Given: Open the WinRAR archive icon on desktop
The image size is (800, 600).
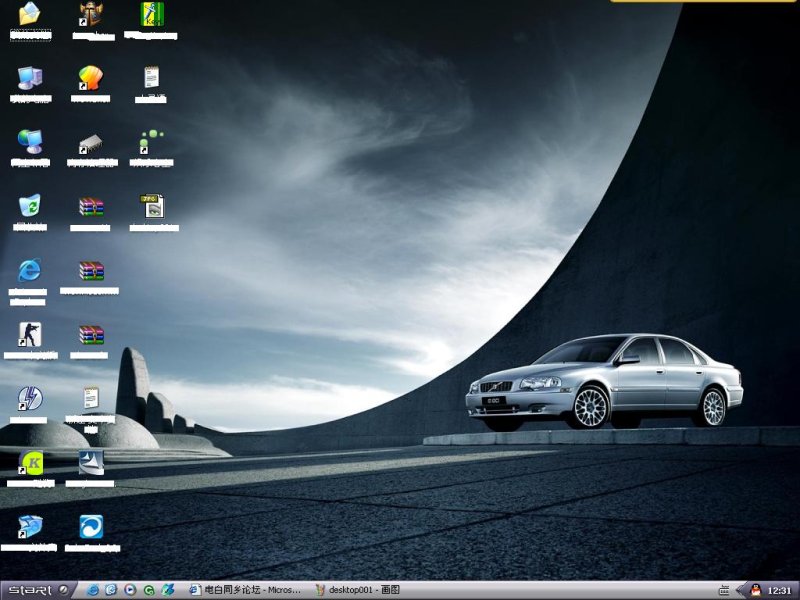Looking at the screenshot, I should point(90,205).
